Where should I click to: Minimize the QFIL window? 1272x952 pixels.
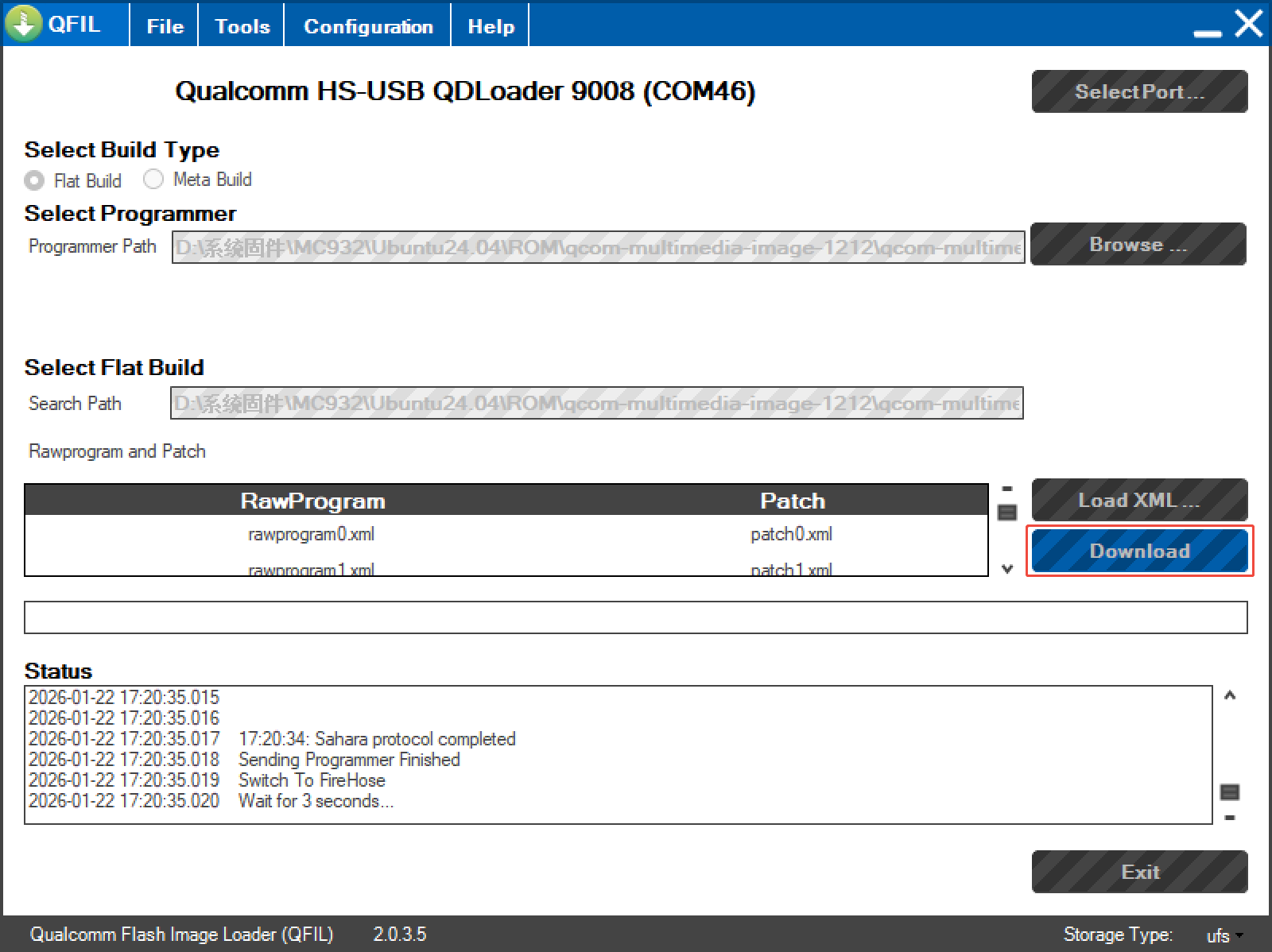[x=1207, y=32]
